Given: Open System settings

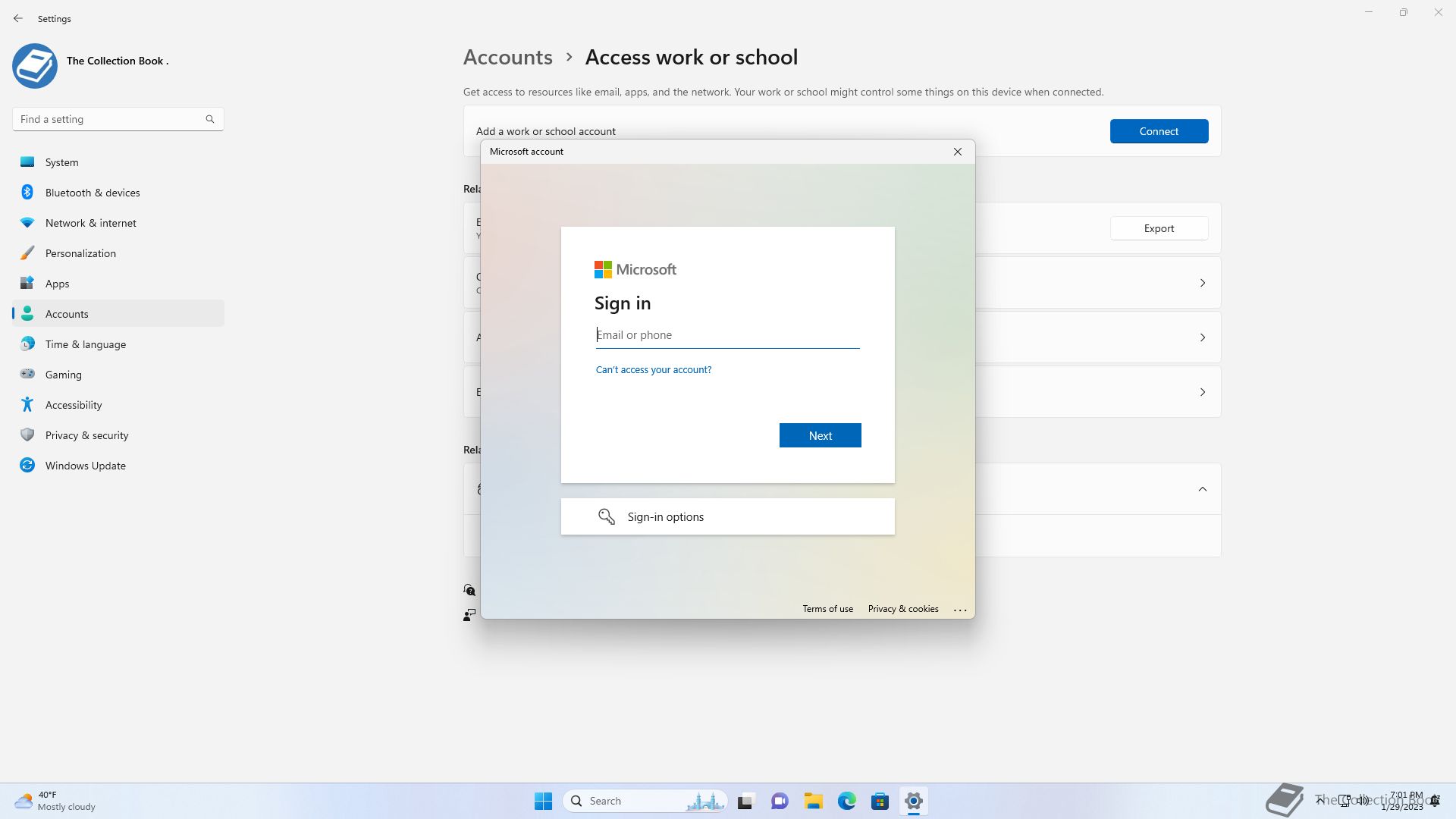Looking at the screenshot, I should pos(118,162).
